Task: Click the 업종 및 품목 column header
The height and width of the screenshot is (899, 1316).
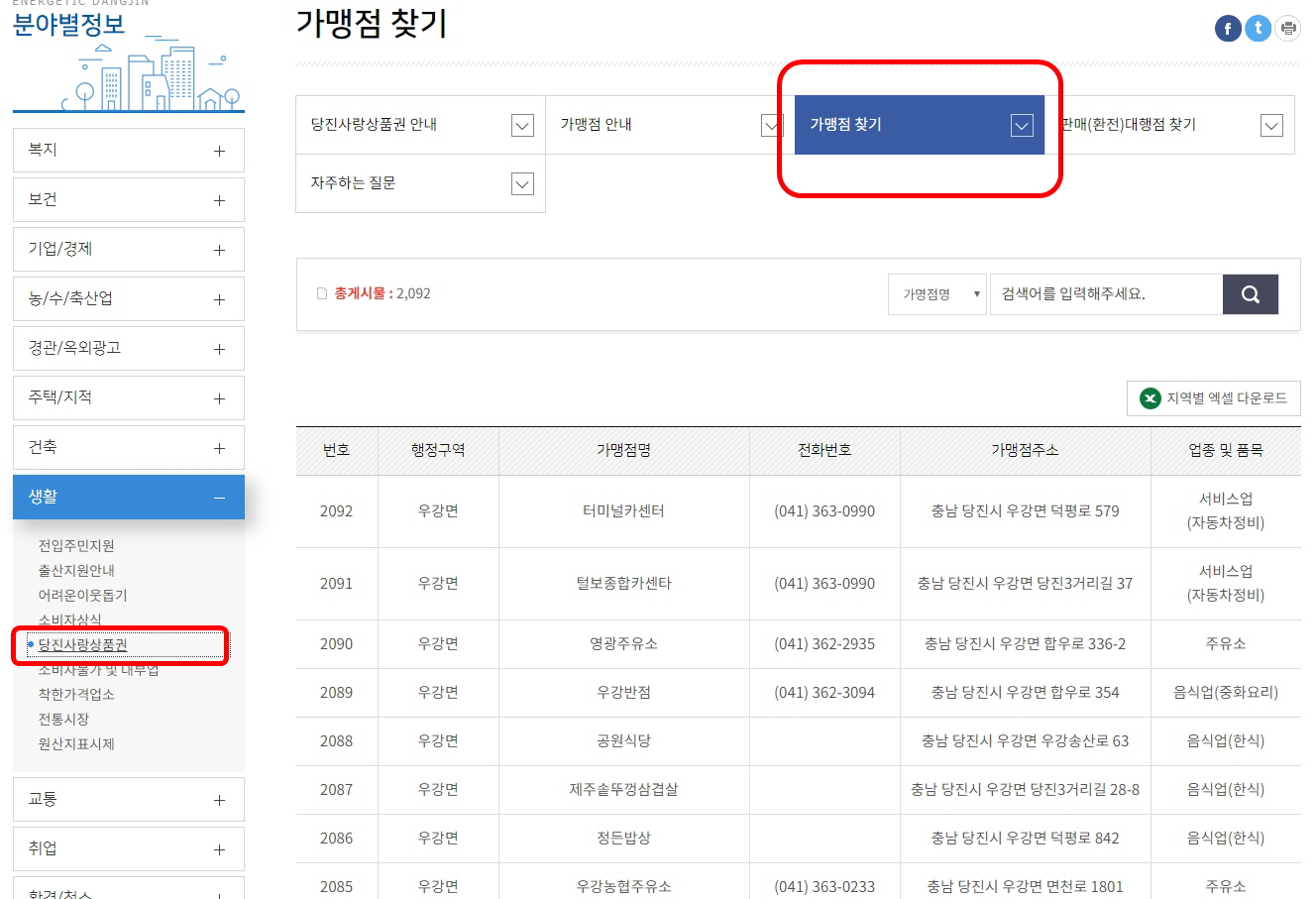Action: 1226,451
